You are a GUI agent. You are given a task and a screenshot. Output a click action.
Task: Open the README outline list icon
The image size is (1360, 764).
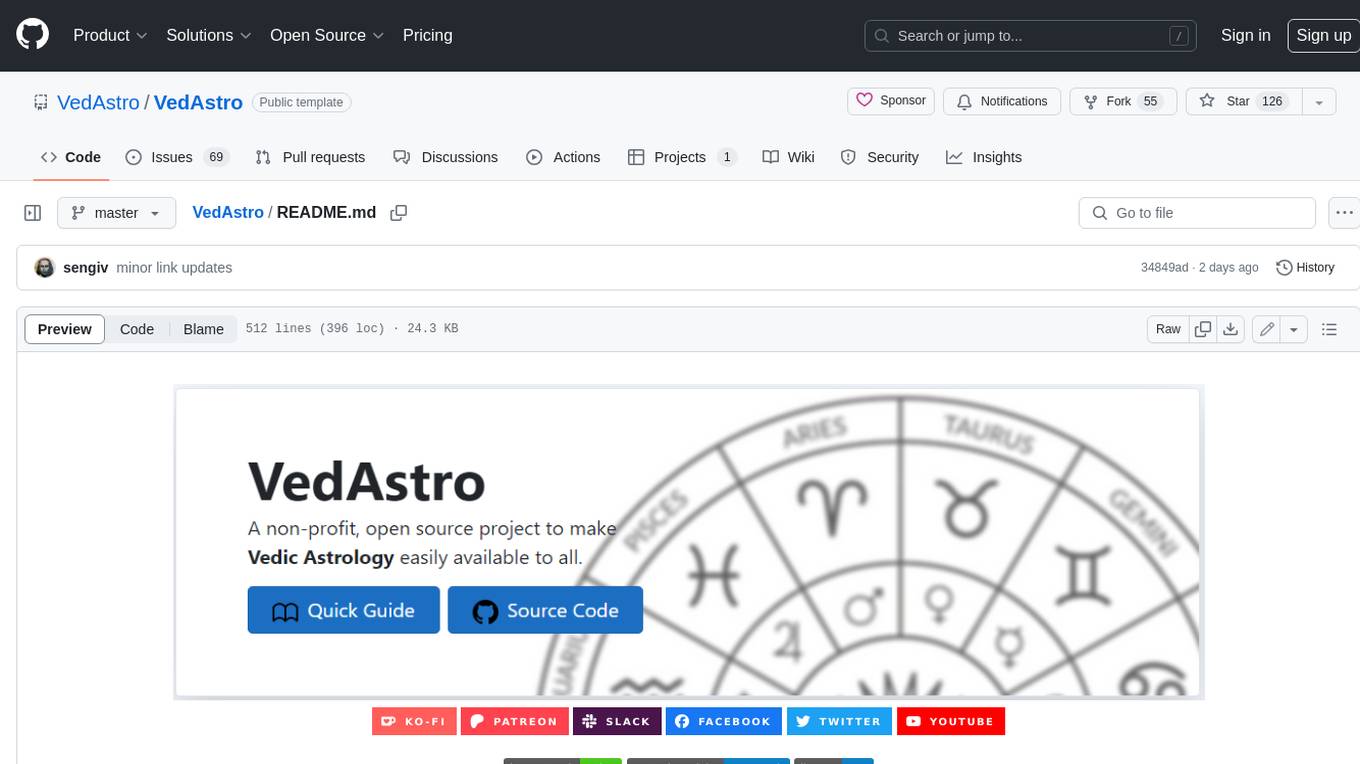pos(1329,329)
